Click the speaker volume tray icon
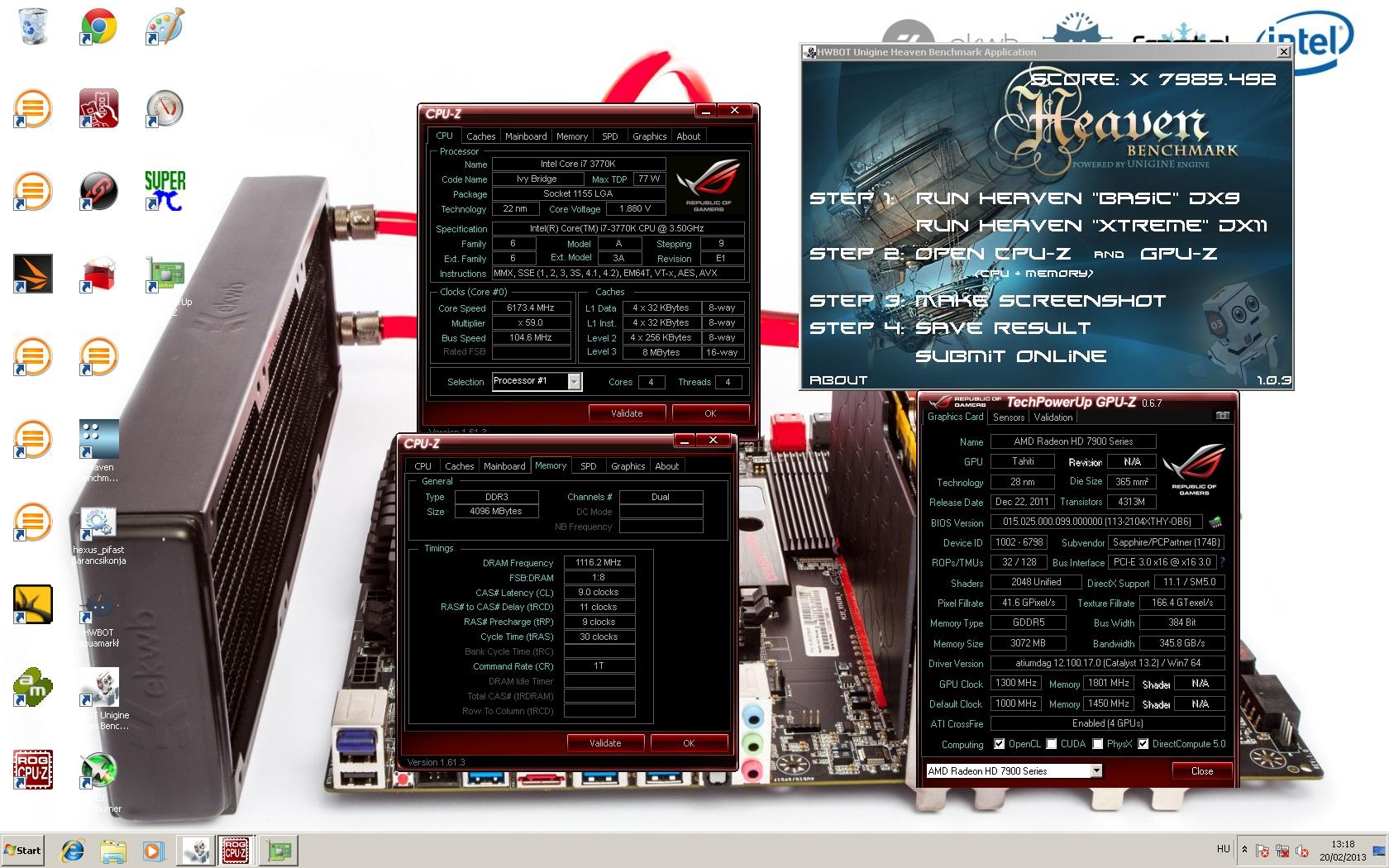Image resolution: width=1389 pixels, height=868 pixels. pyautogui.click(x=1303, y=850)
